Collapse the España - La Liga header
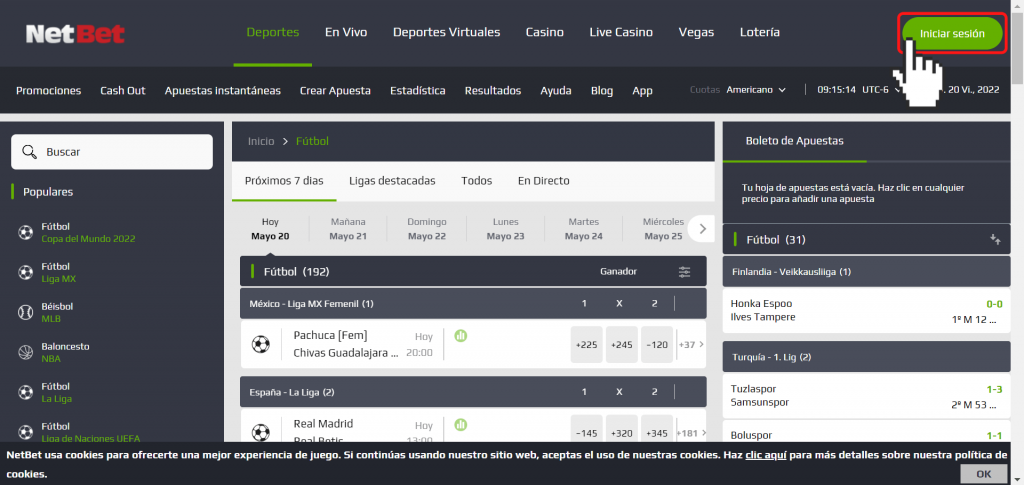 [473, 392]
